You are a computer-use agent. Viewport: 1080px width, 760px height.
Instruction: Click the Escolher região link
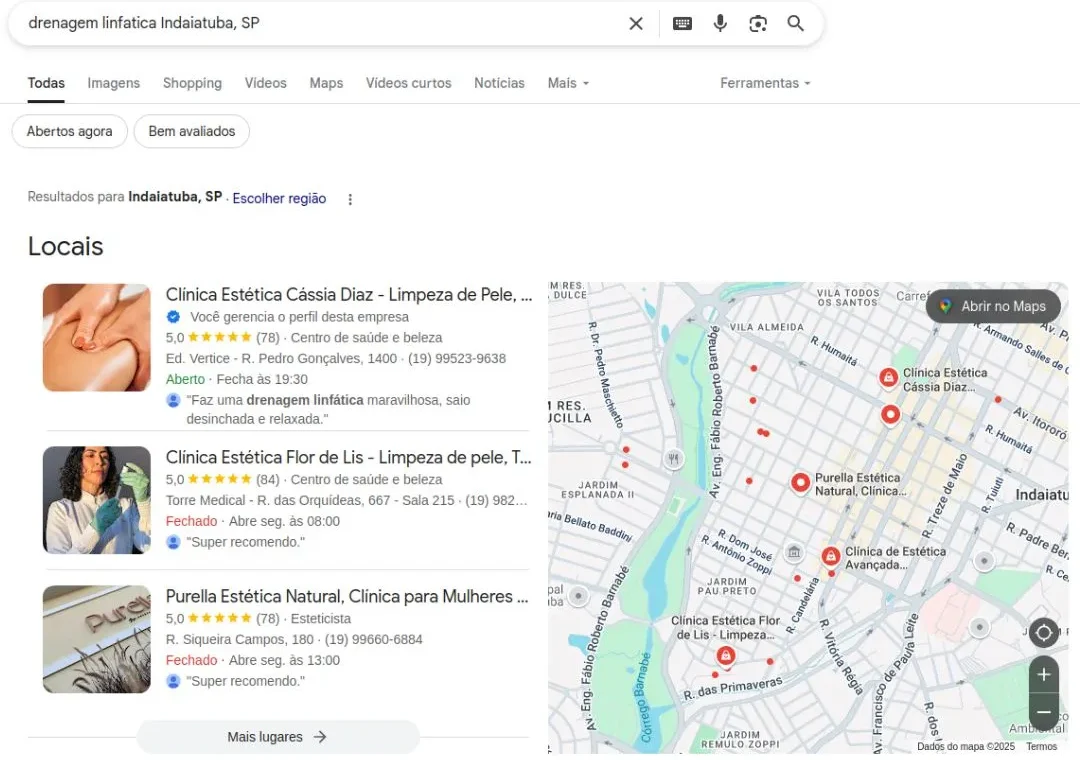tap(279, 198)
